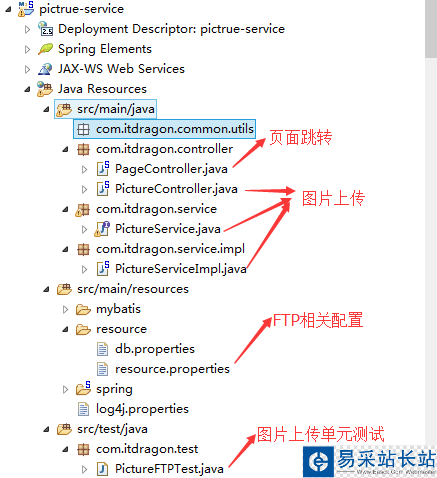Collapse the com.itdragon.service.impl package
437x478 pixels.
66,249
